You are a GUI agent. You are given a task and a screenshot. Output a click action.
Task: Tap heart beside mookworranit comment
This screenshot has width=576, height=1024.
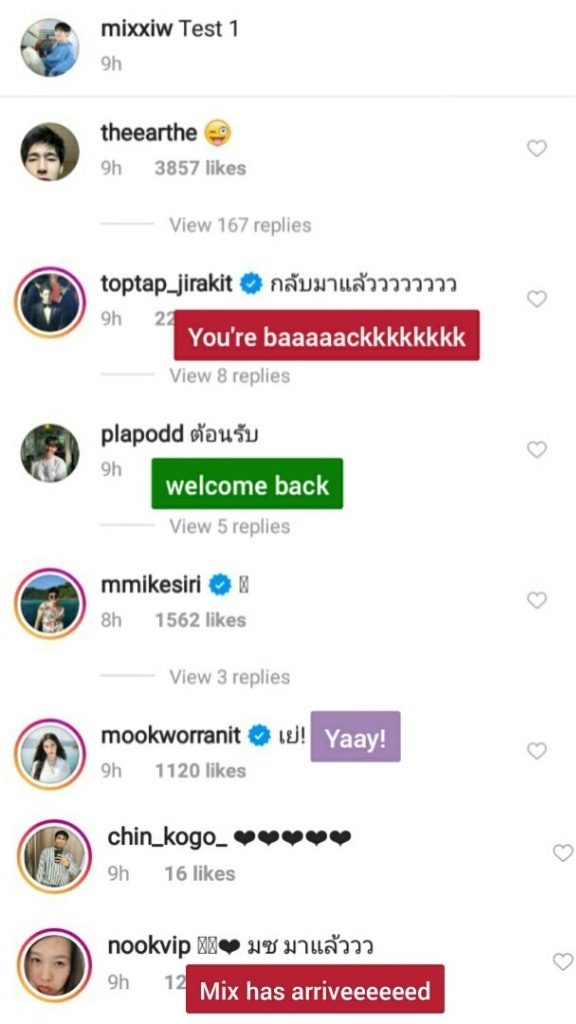coord(536,751)
